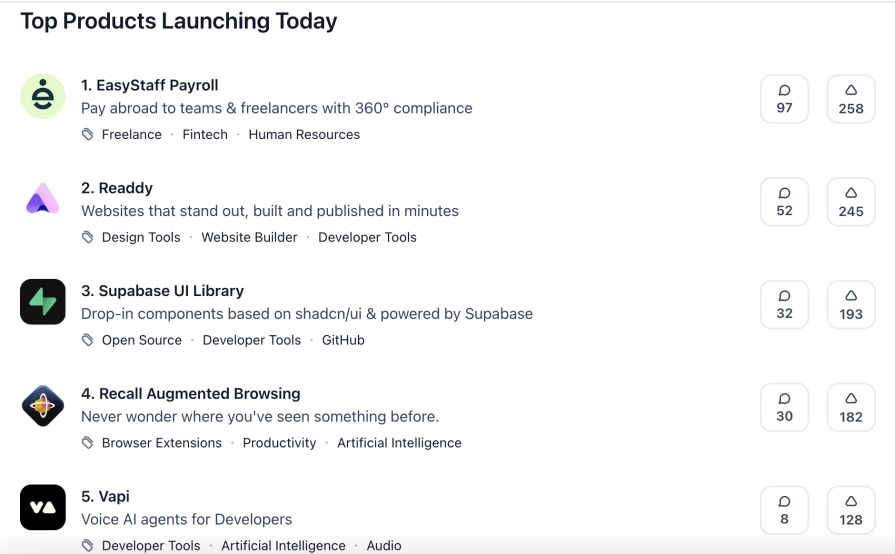Viewport: 895px width, 554px height.
Task: View the 30 comments on Recall Augmented Browsing
Action: [x=784, y=407]
